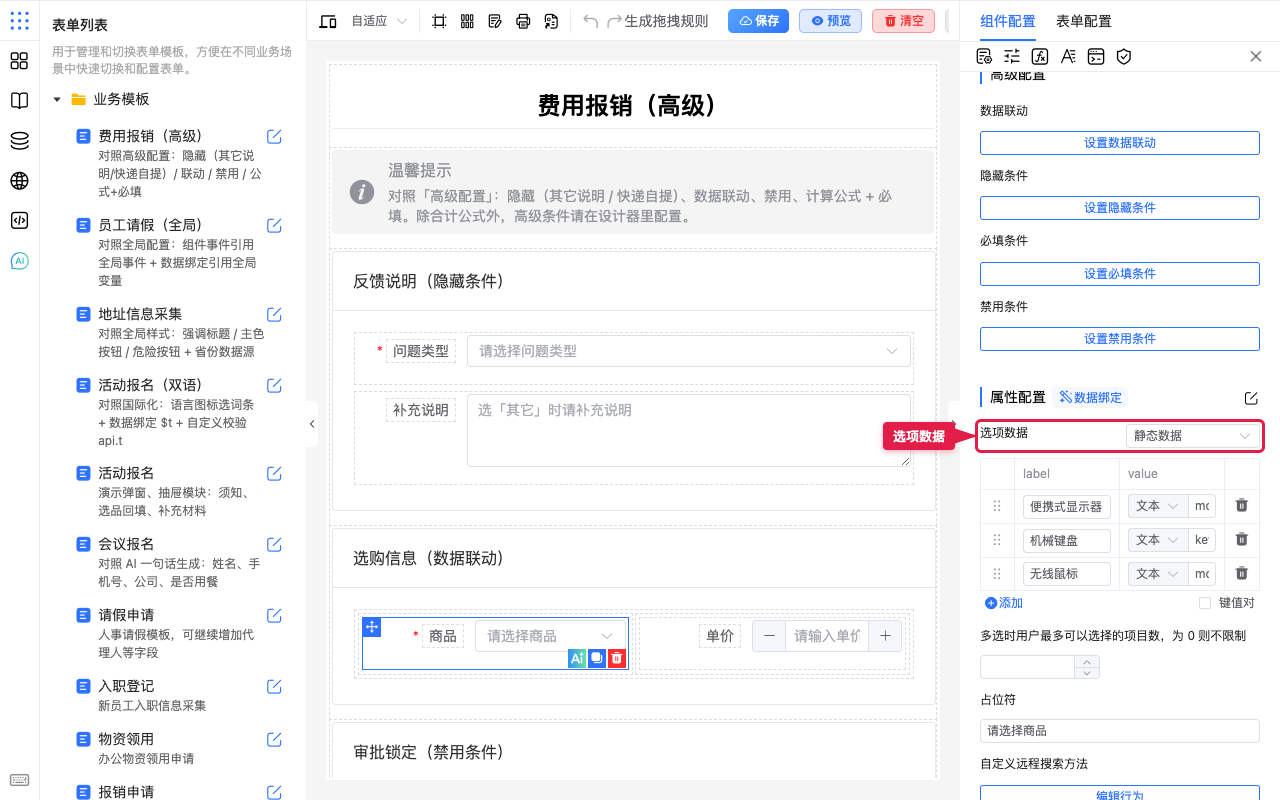Click the 保存 button
The image size is (1280, 800).
click(758, 21)
